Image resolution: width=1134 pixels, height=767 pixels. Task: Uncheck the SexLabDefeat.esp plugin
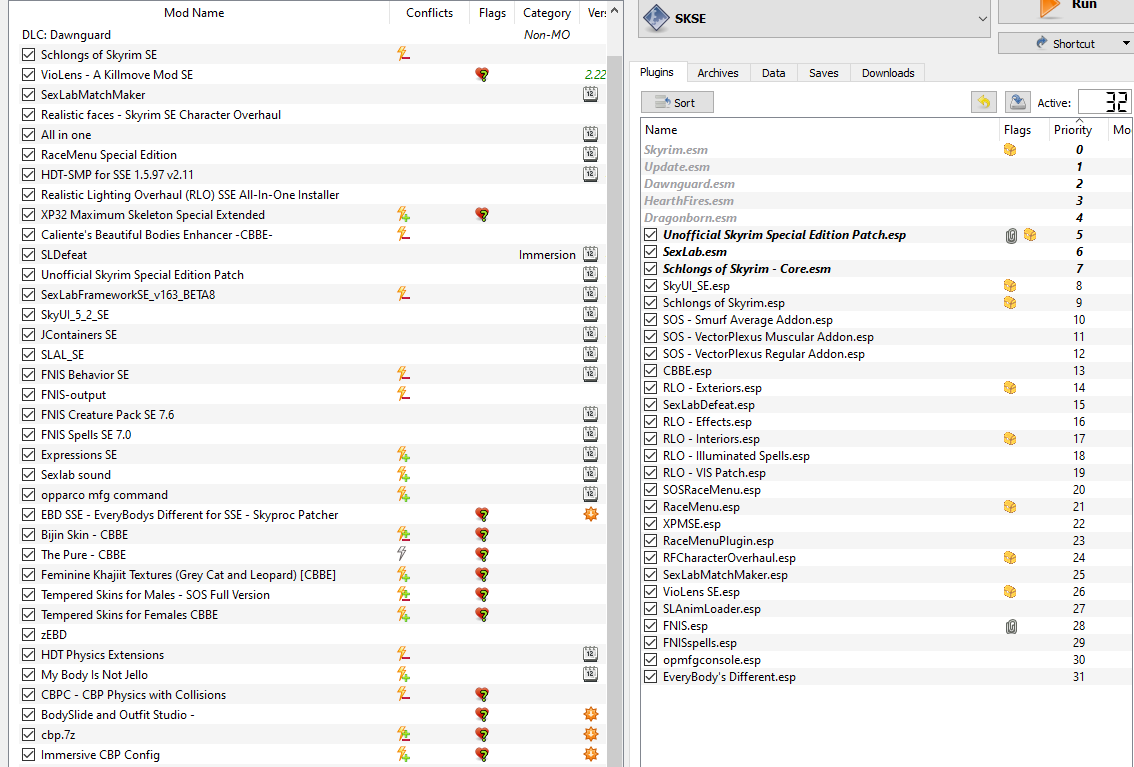(650, 405)
